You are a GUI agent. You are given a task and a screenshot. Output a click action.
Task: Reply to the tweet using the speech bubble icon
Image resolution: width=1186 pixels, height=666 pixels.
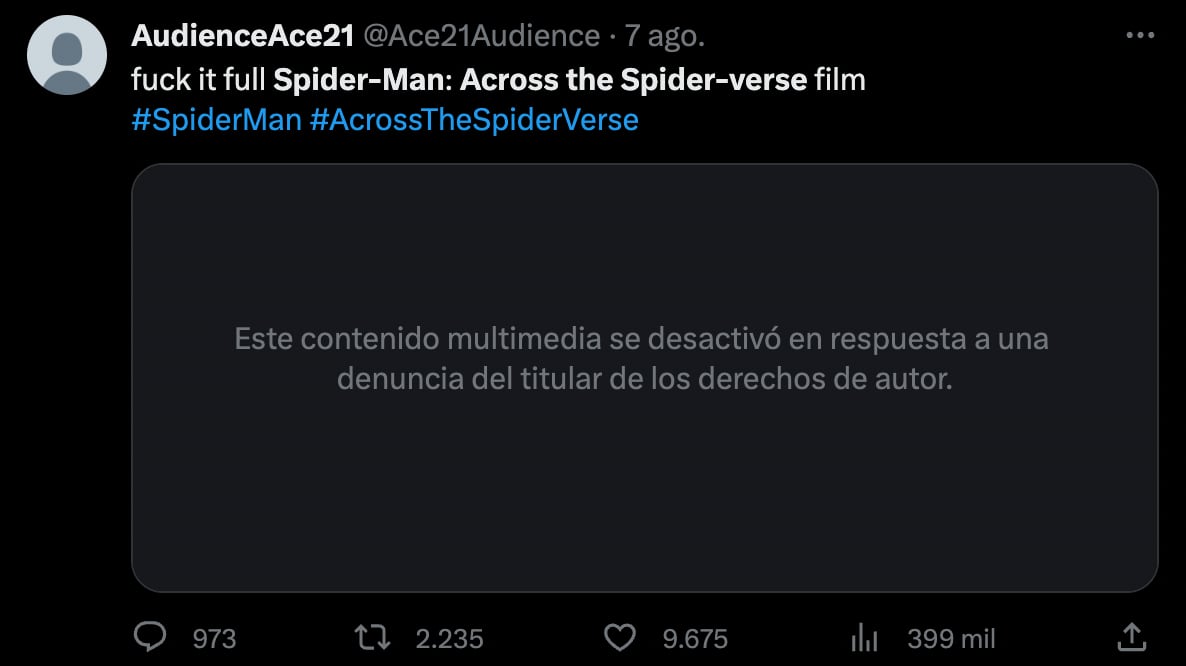coord(149,637)
